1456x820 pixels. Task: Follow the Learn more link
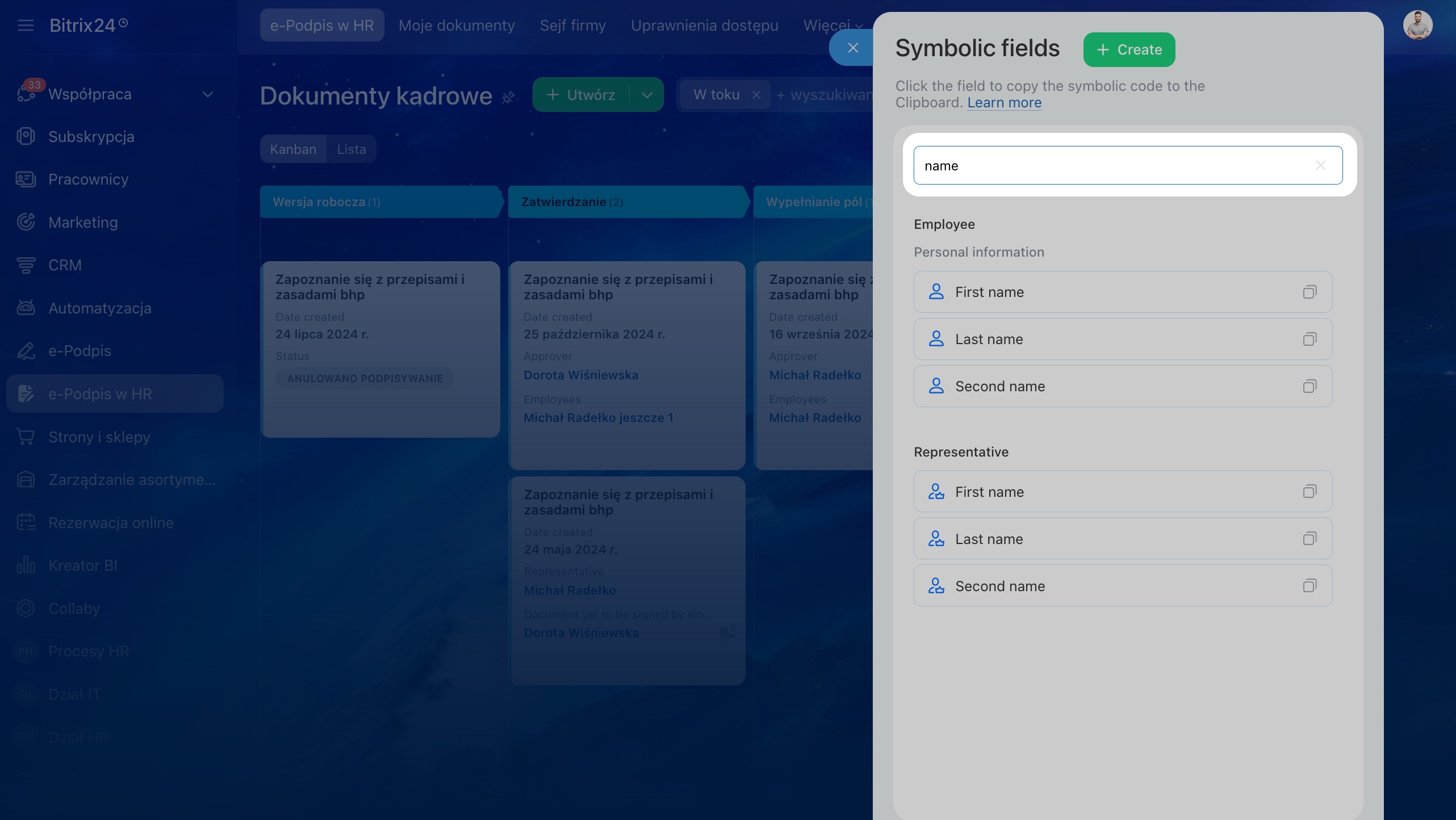[1004, 103]
